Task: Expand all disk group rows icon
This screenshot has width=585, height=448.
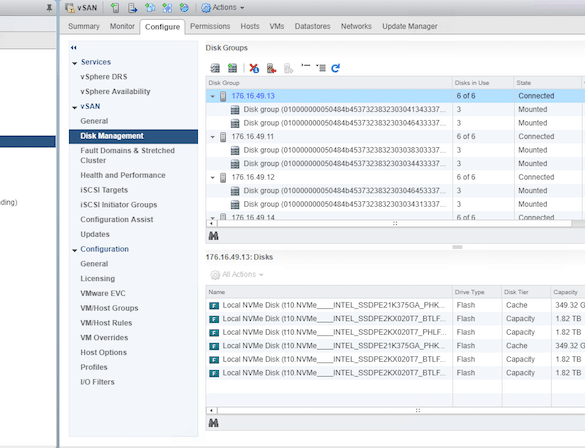Action: point(321,68)
